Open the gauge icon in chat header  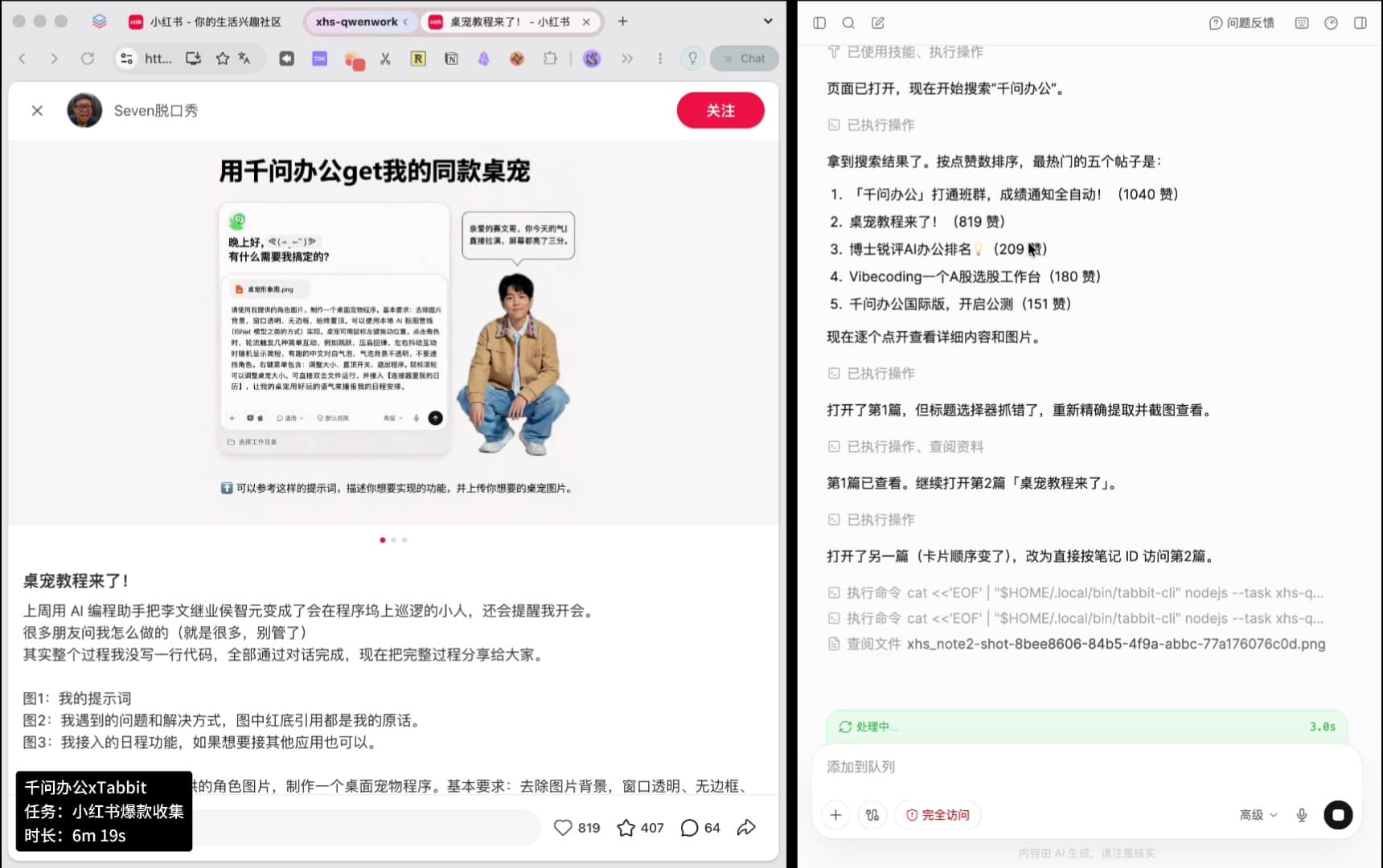(x=1331, y=23)
